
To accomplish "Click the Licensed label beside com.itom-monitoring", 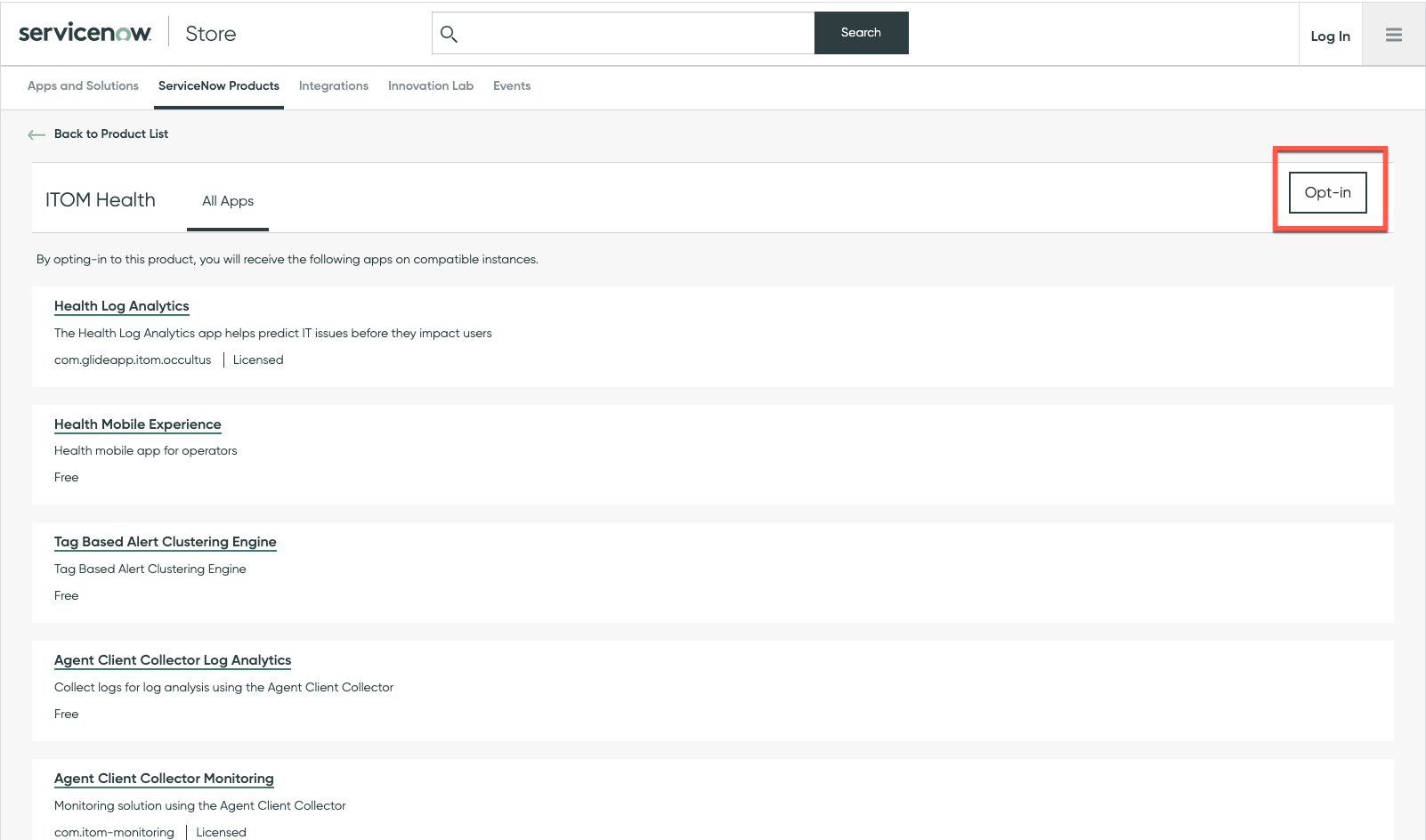I will tap(221, 833).
